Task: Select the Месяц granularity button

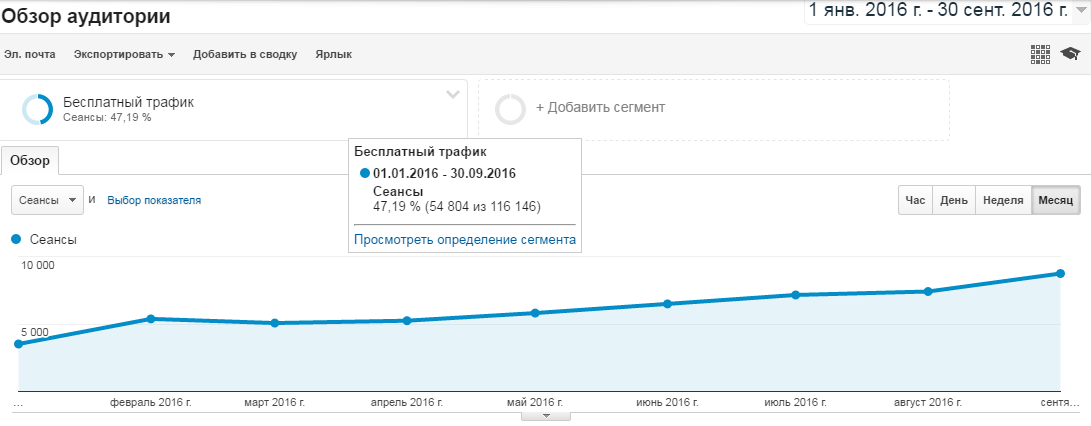Action: pos(1055,200)
